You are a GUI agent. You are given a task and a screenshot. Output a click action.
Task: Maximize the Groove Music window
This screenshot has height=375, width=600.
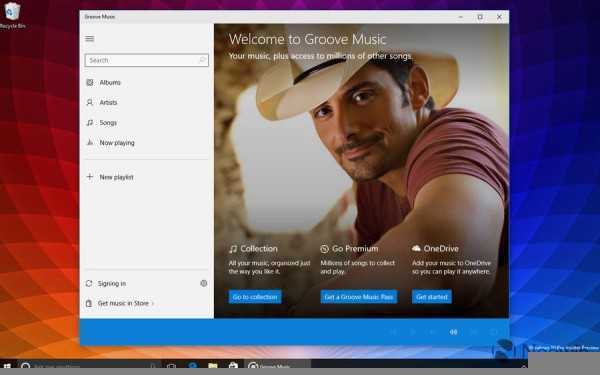(480, 17)
